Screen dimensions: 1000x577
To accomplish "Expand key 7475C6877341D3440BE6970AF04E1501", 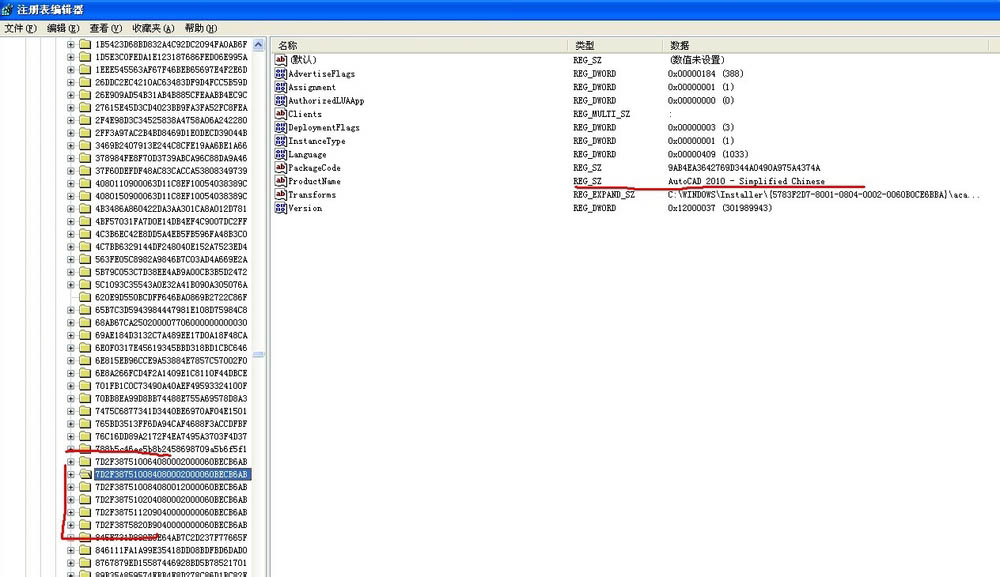I will (71, 411).
